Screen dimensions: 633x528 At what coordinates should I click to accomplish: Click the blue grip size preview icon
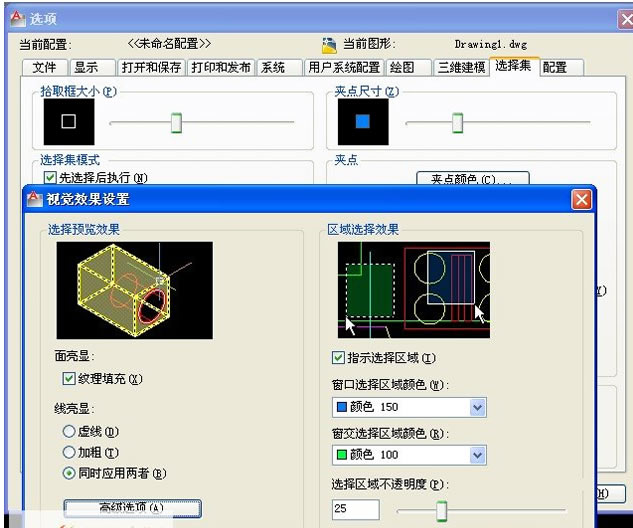click(362, 123)
